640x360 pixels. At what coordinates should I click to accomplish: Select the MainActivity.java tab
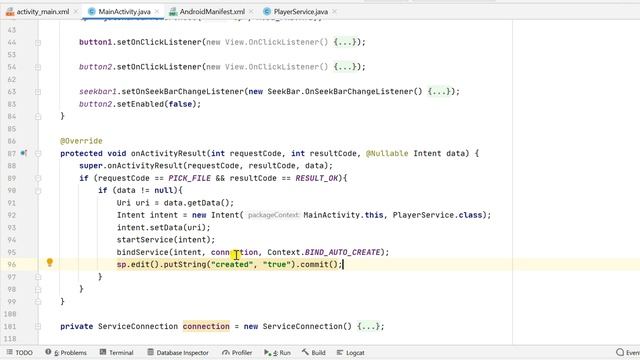tap(124, 11)
